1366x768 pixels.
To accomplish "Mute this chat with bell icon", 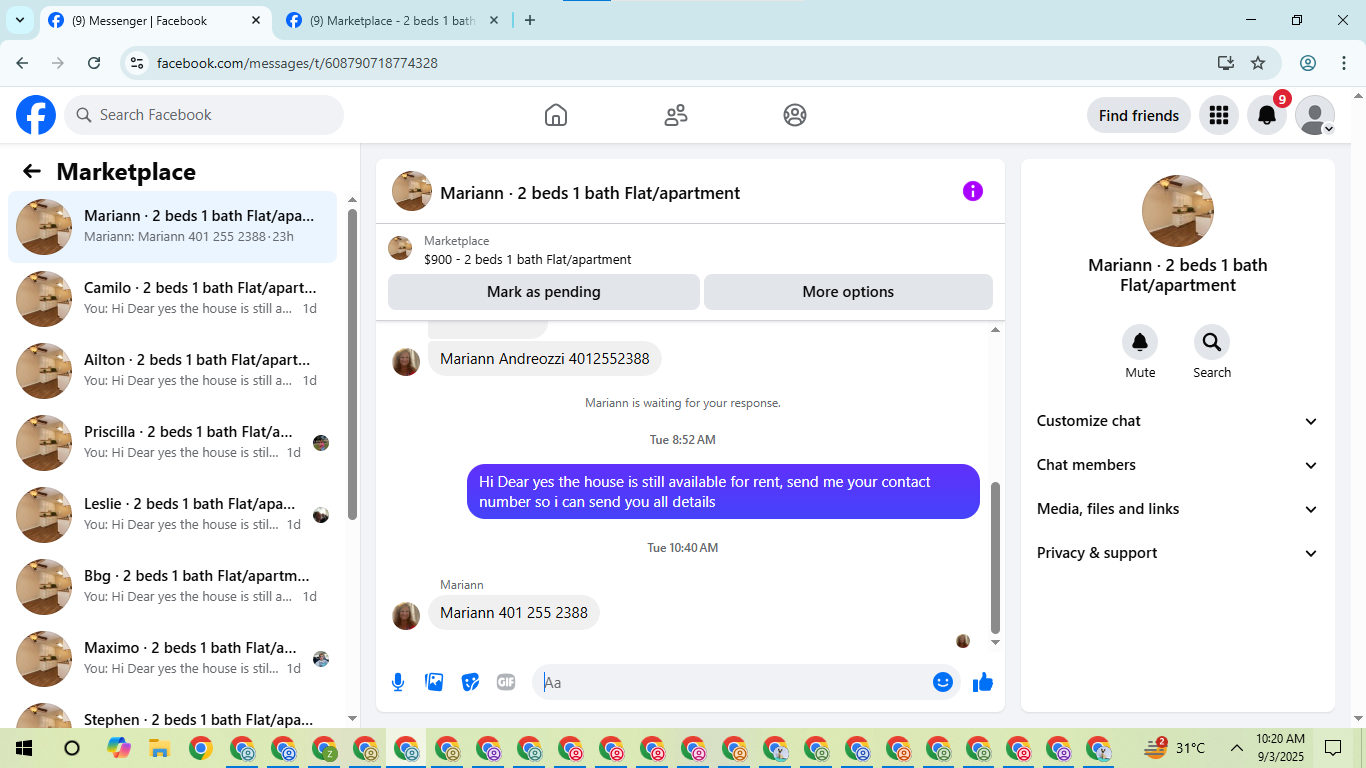I will click(1140, 343).
